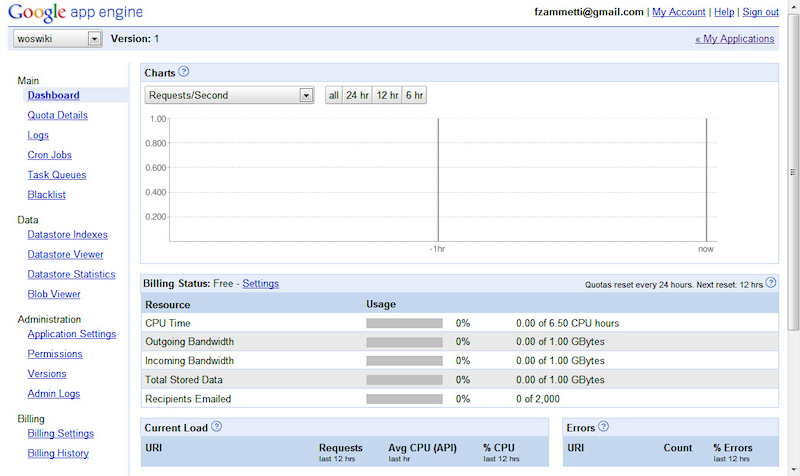Open Billing History
Viewport: 800px width, 476px height.
[58, 454]
